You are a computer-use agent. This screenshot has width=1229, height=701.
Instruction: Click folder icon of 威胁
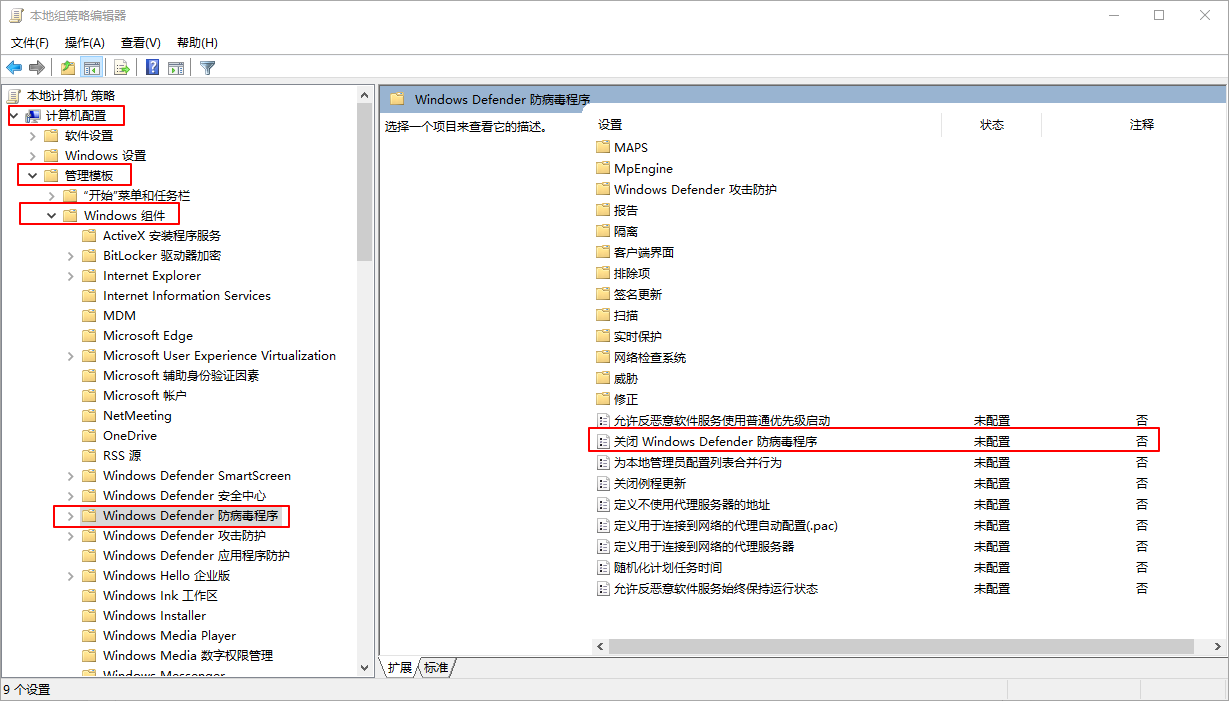tap(603, 378)
